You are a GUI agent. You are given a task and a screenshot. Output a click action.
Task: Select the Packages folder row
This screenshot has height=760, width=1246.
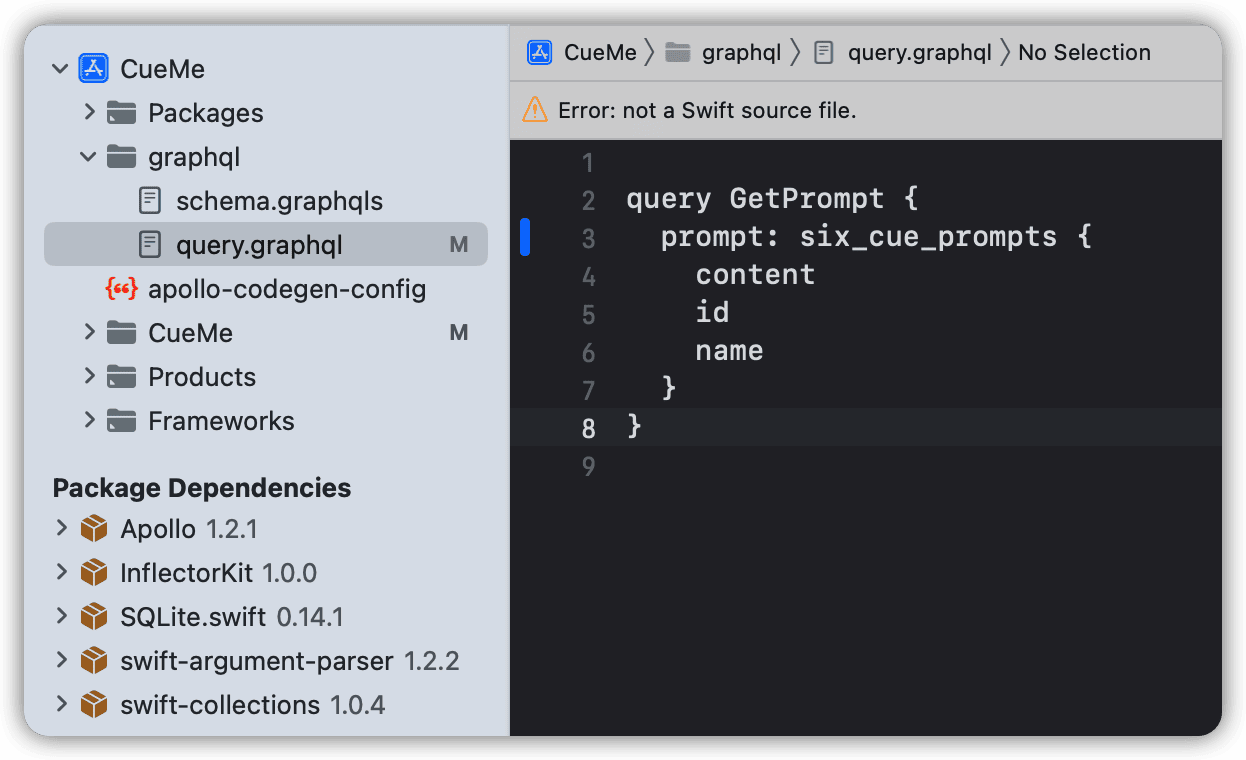(x=266, y=113)
